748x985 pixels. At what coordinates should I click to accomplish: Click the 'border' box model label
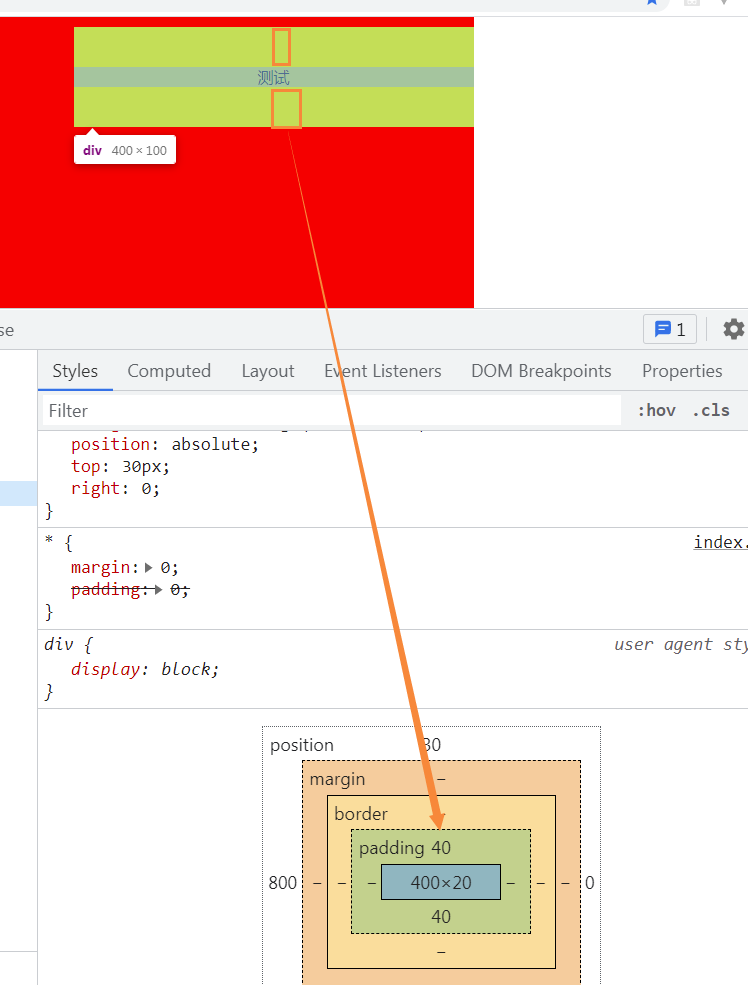361,814
